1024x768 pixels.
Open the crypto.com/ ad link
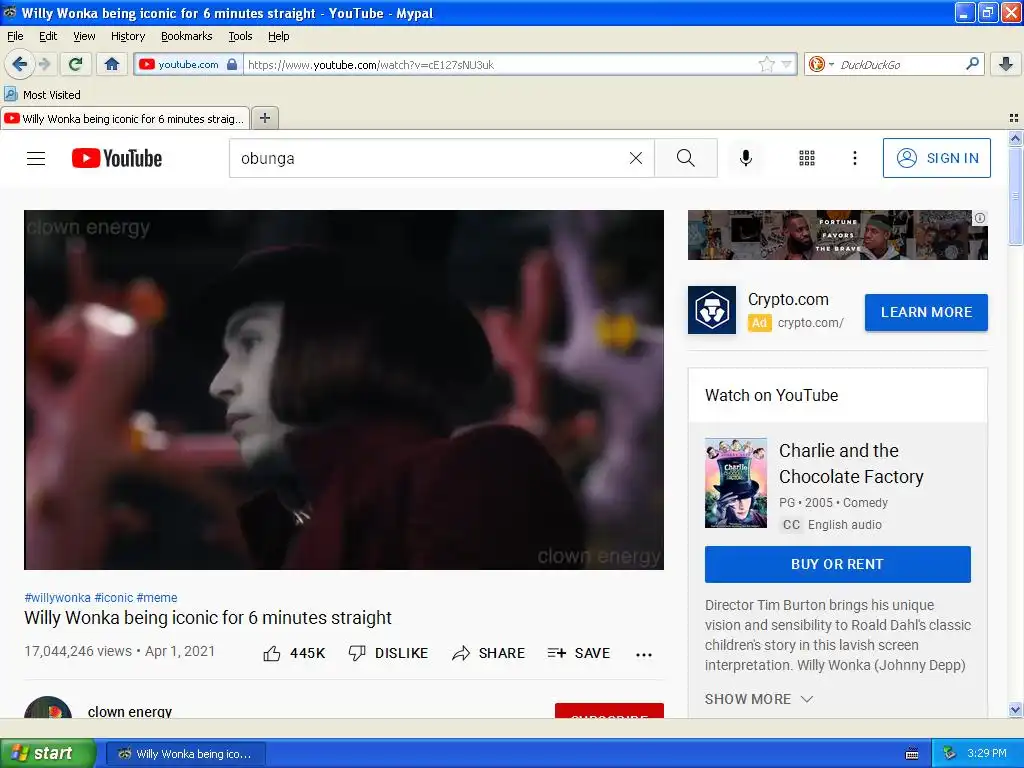point(810,323)
